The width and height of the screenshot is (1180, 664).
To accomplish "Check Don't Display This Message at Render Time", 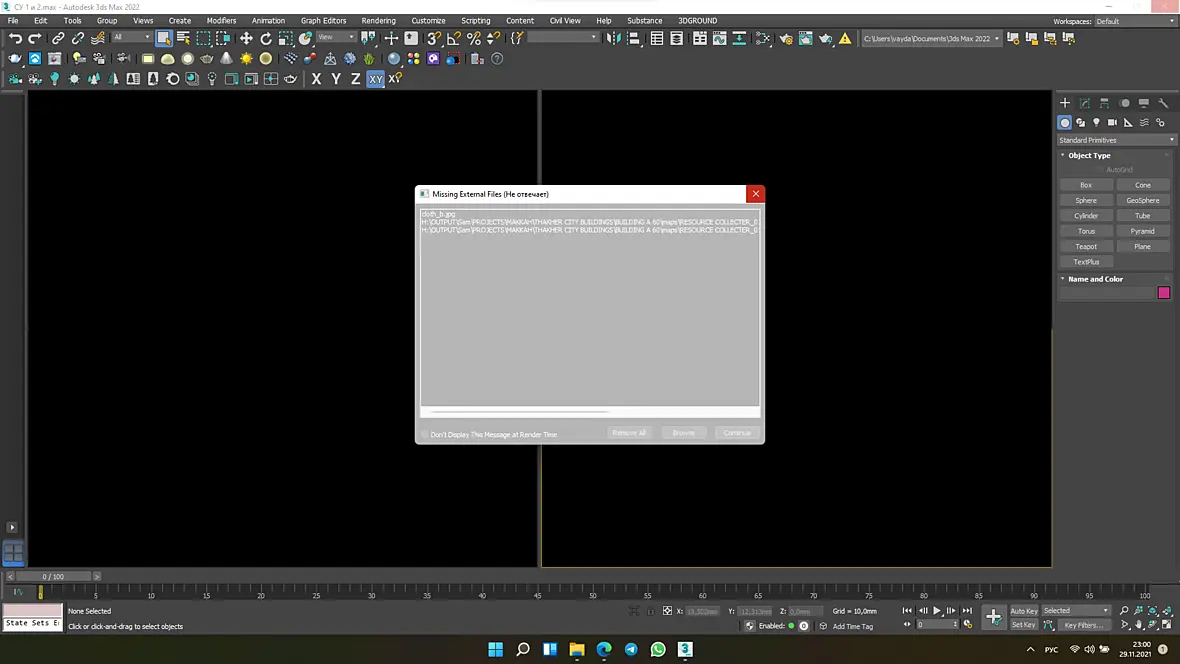I will pyautogui.click(x=424, y=434).
